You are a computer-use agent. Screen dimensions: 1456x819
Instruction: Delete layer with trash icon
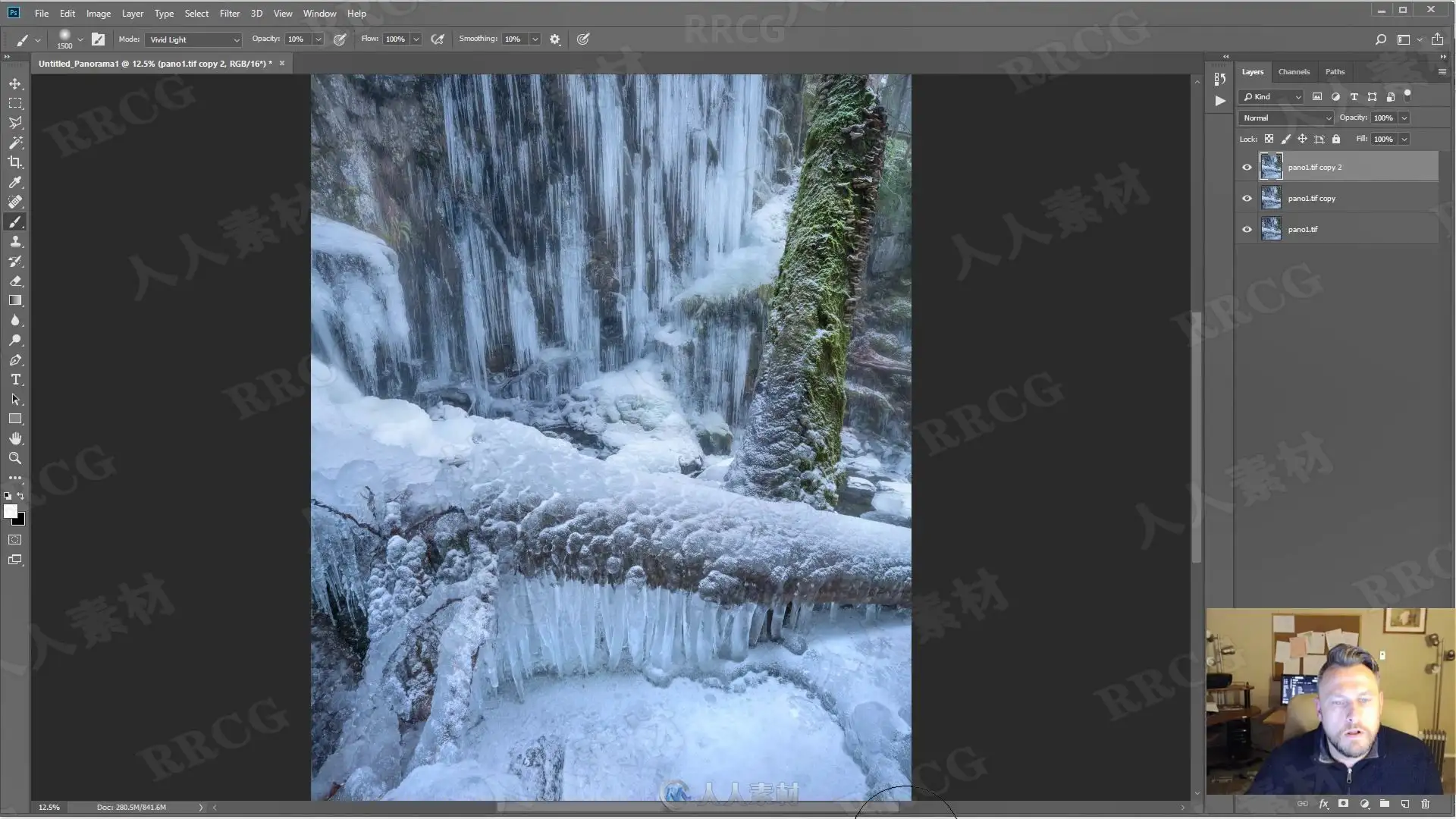[x=1425, y=804]
